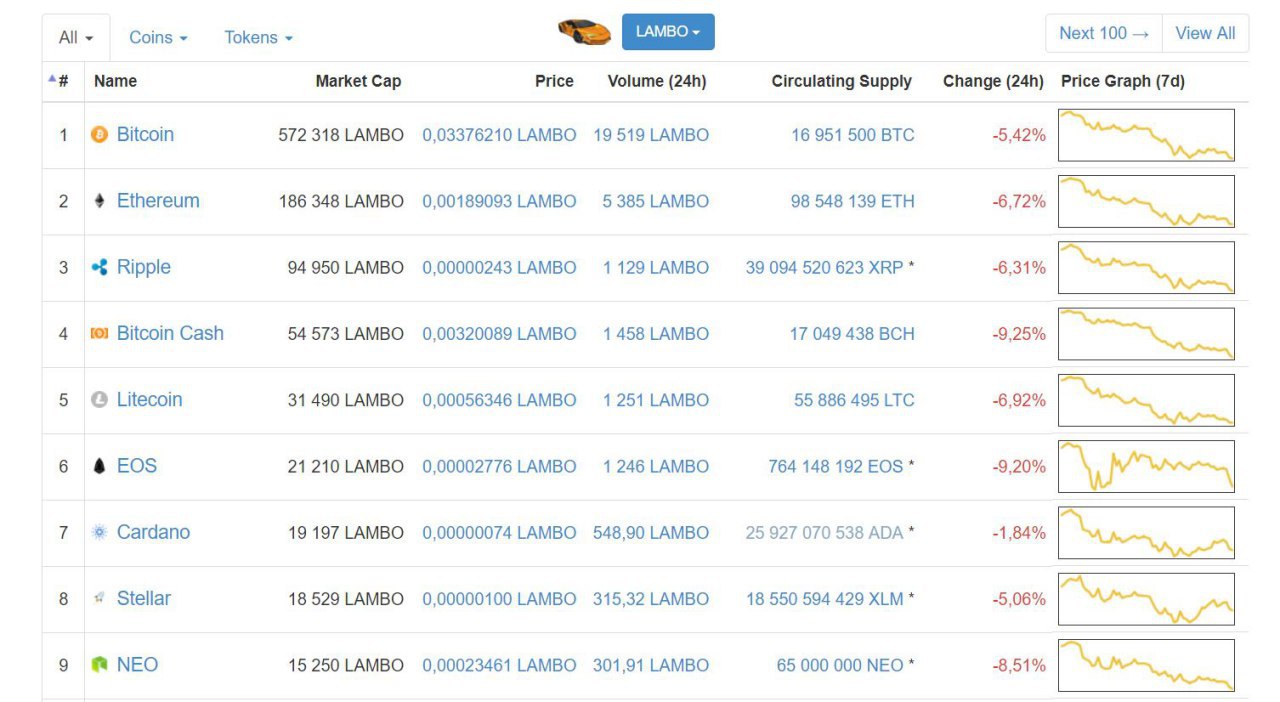The height and width of the screenshot is (702, 1280).
Task: Sort by Volume (24h) column header
Action: [657, 81]
